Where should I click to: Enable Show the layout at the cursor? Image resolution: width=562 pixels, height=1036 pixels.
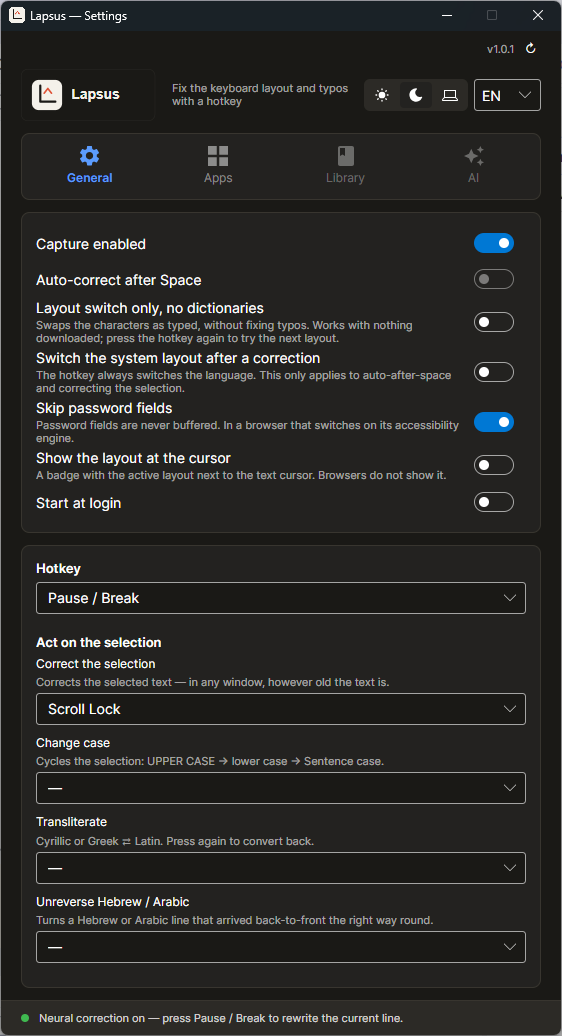pyautogui.click(x=494, y=465)
